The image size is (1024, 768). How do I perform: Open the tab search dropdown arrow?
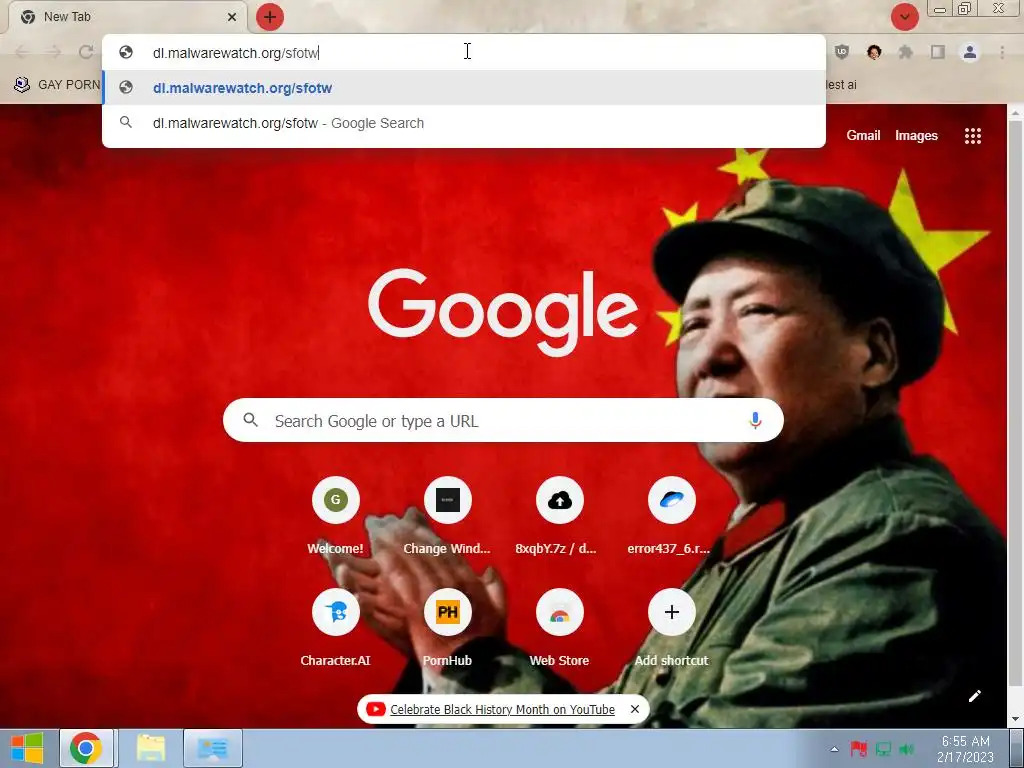(x=904, y=17)
